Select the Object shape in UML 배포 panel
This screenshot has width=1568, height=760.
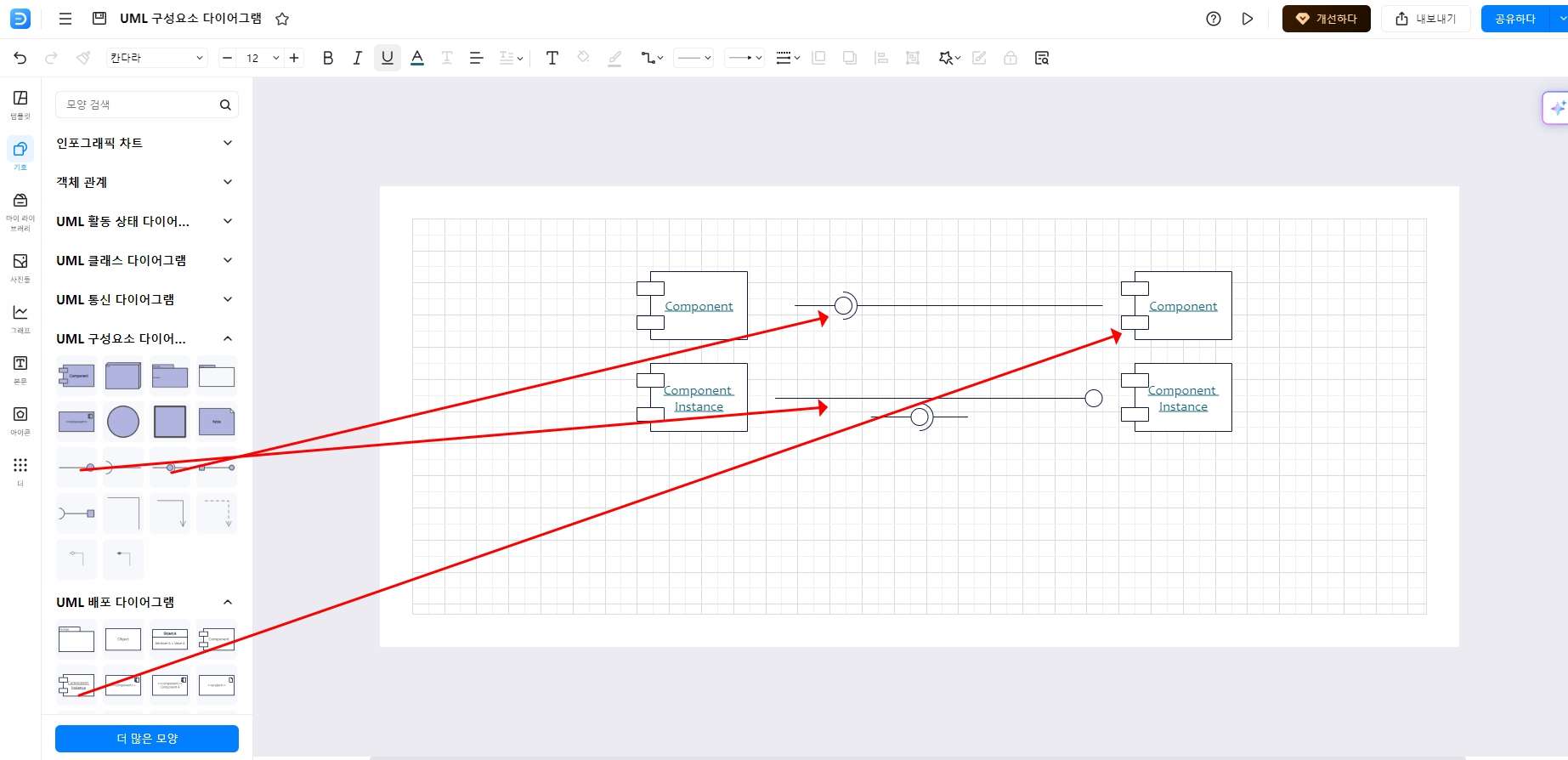pyautogui.click(x=123, y=639)
